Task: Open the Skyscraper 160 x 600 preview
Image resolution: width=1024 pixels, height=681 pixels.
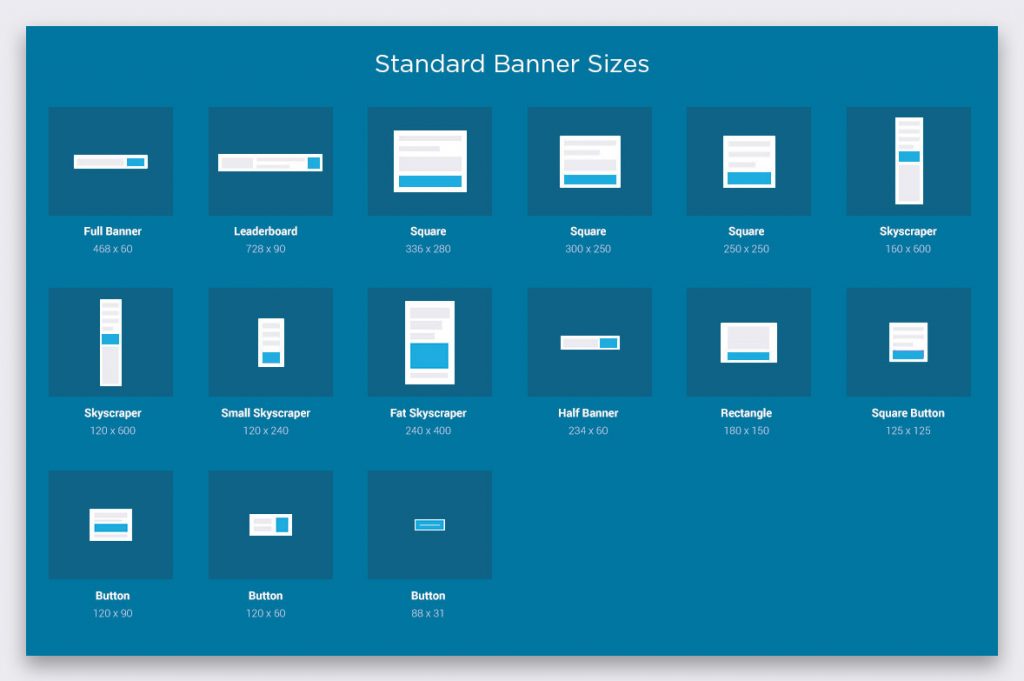Action: point(907,160)
